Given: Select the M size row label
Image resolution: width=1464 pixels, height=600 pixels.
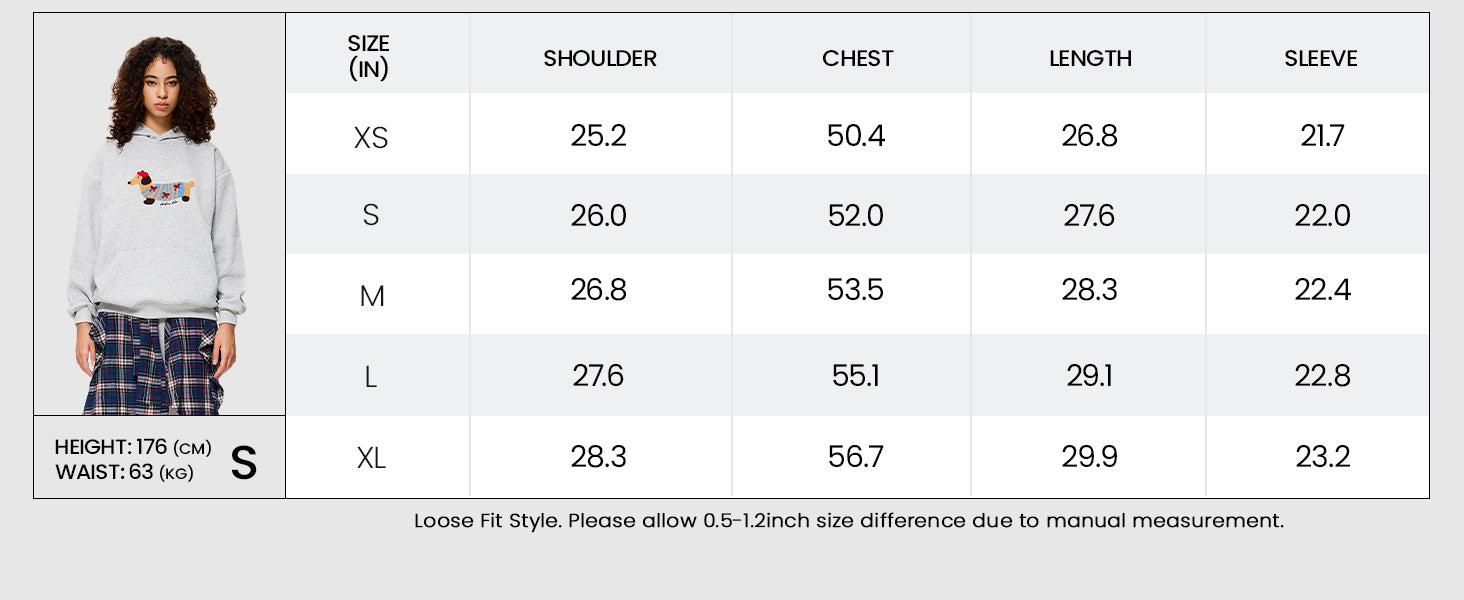Looking at the screenshot, I should click(371, 297).
